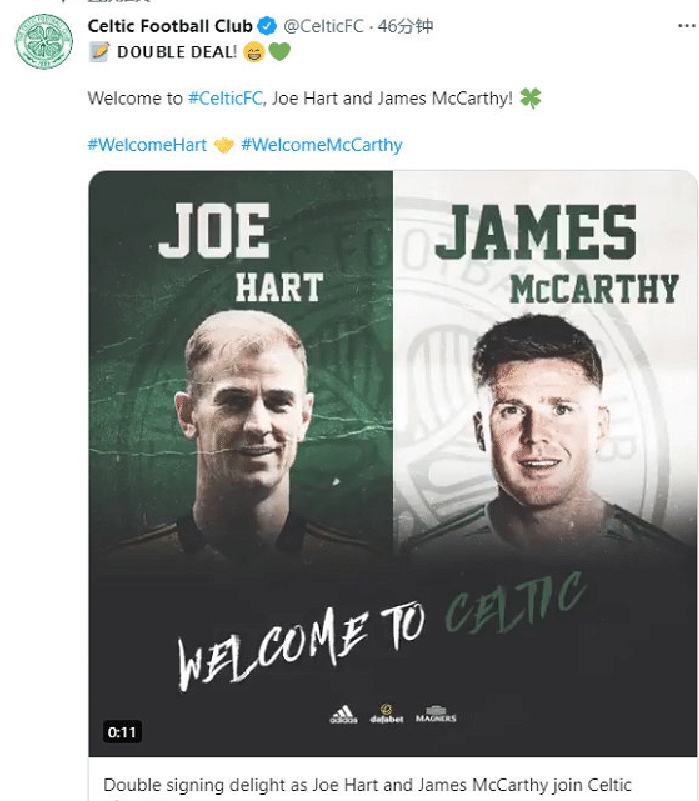Click the grinning face emoji
The height and width of the screenshot is (801, 699).
[x=254, y=52]
